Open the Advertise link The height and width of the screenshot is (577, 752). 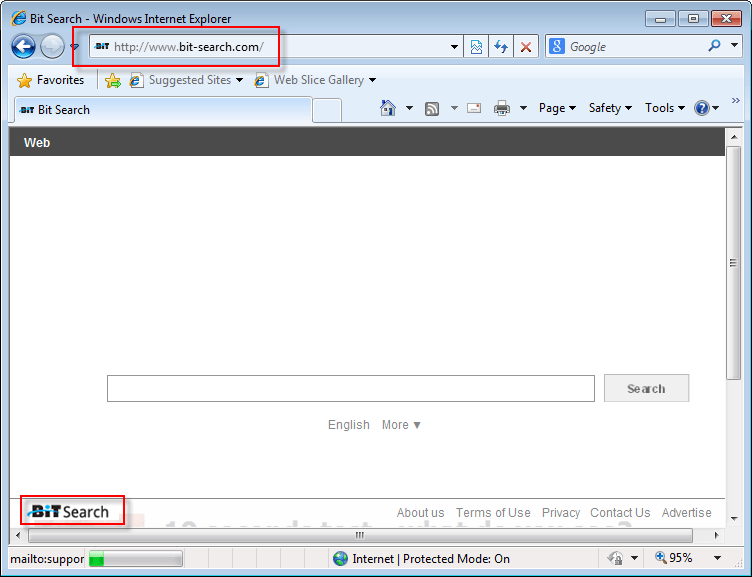coord(686,513)
